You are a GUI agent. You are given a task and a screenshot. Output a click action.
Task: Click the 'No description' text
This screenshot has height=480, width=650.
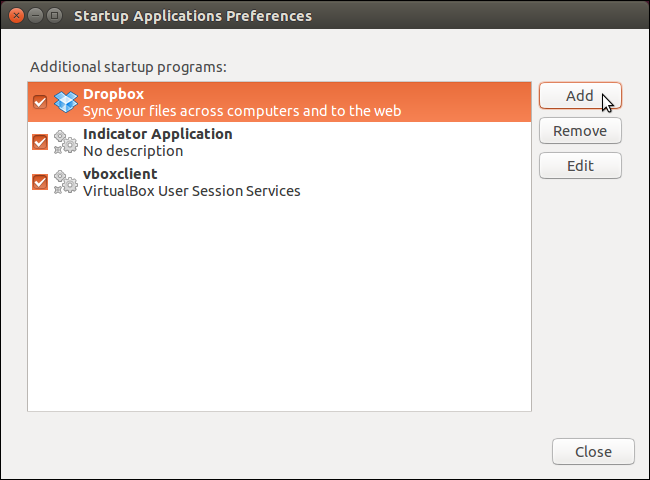(x=133, y=151)
